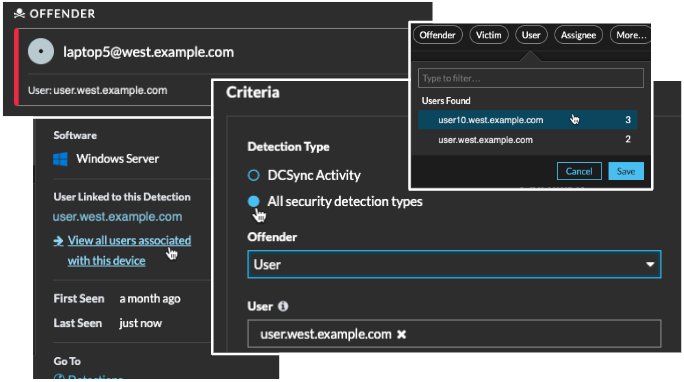Click the info icon next to User label
684x382 pixels.
click(283, 307)
